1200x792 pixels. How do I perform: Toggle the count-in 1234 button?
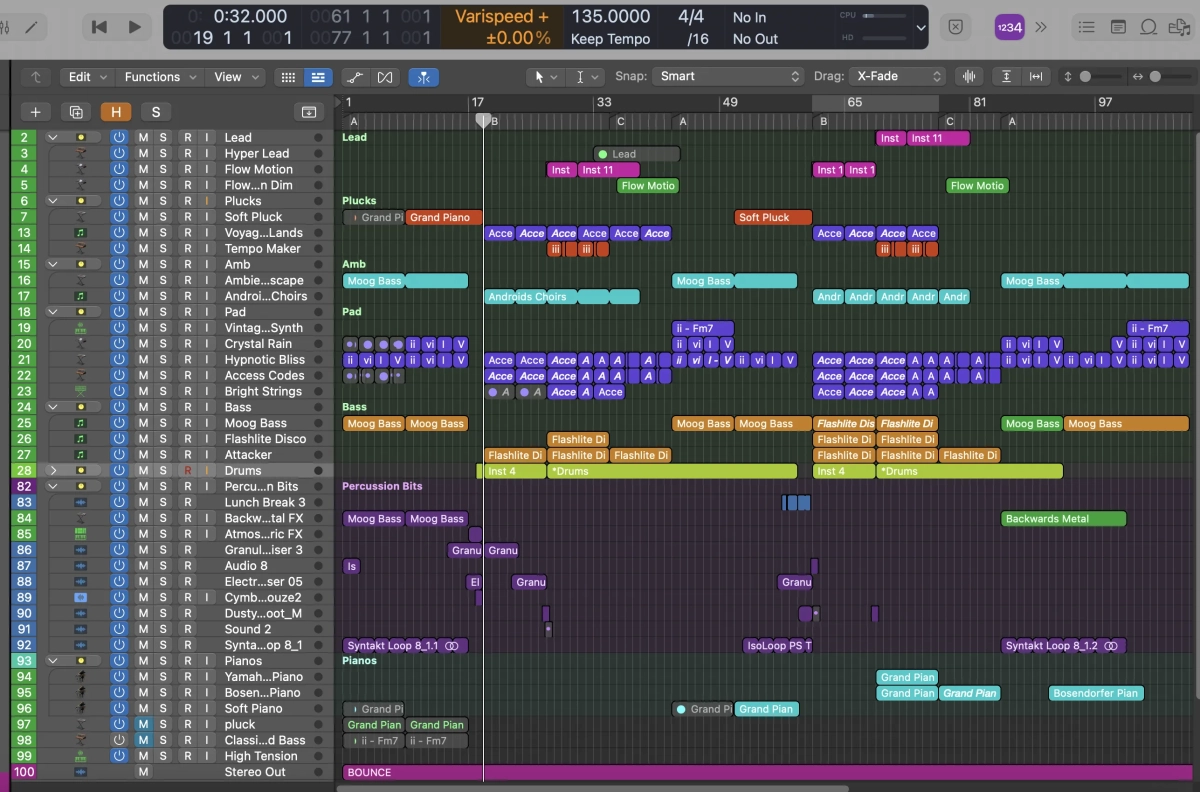tap(1009, 27)
